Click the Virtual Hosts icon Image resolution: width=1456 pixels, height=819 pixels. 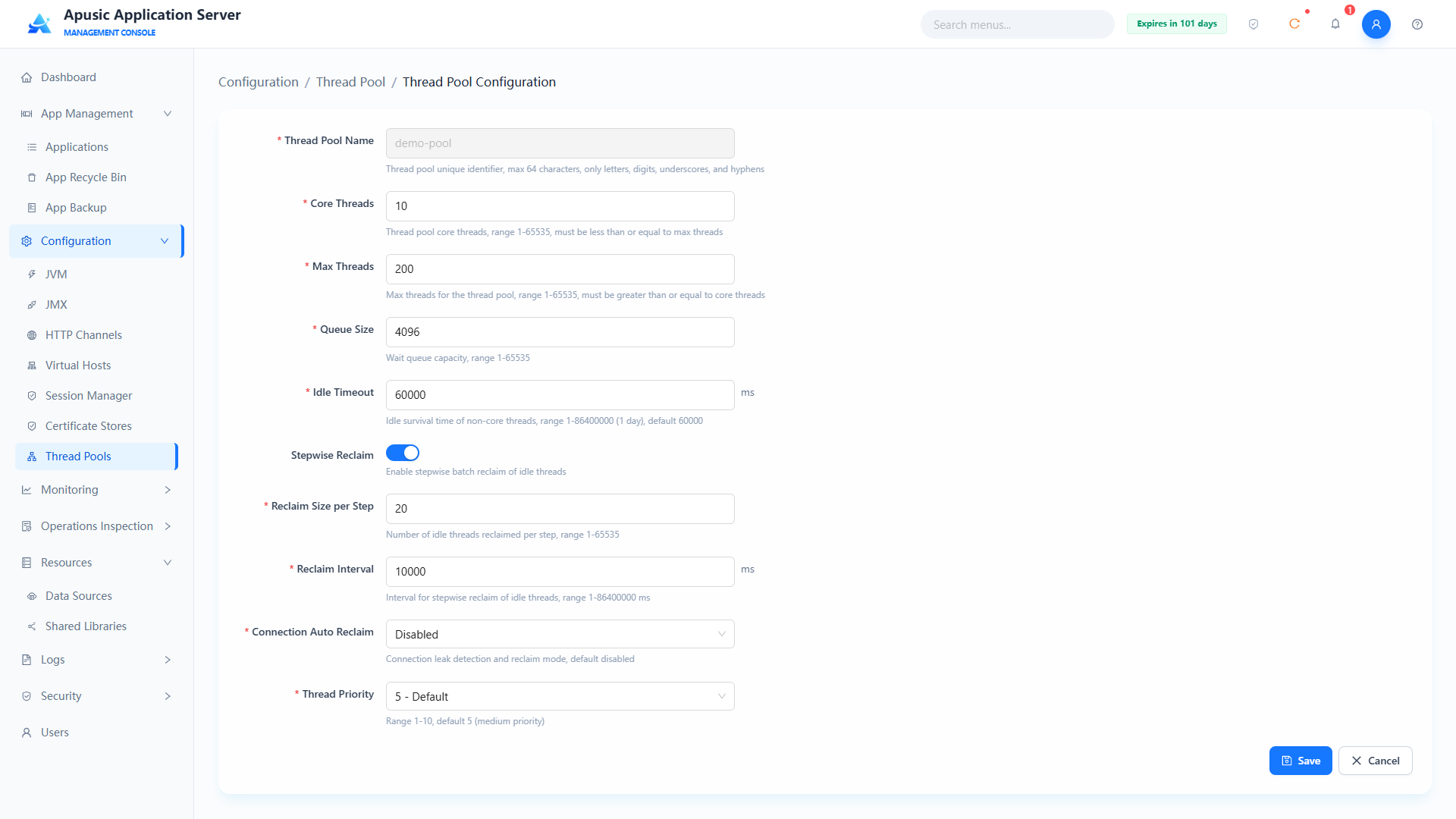[32, 366]
